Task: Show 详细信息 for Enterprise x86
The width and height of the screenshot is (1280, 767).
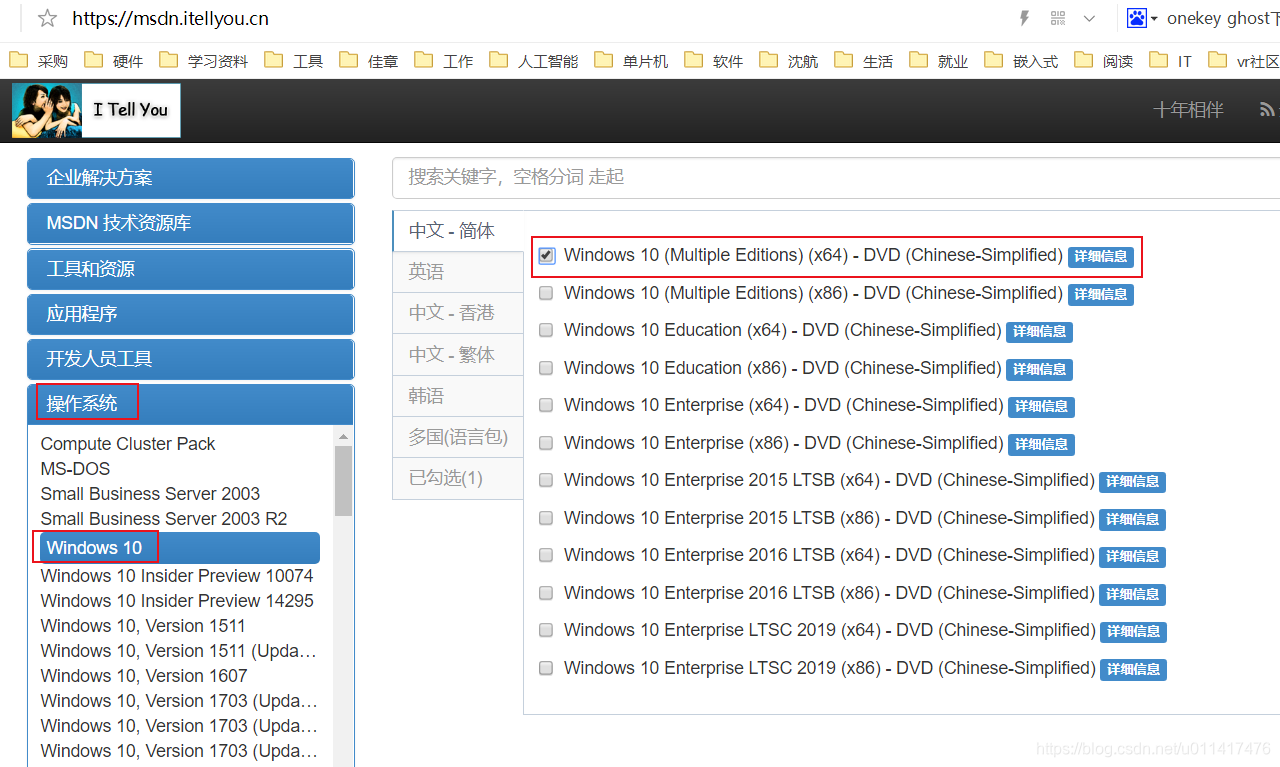Action: click(x=1041, y=444)
